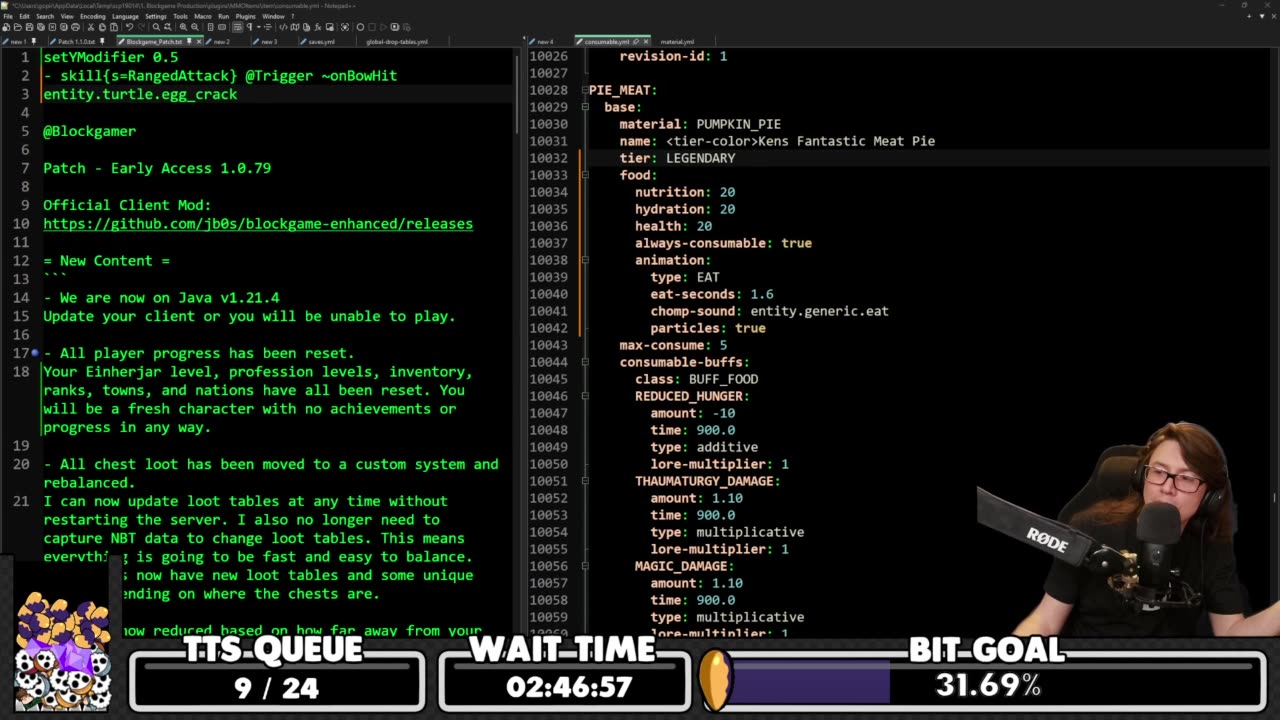Viewport: 1280px width, 720px height.
Task: Open the File menu
Action: tap(8, 16)
